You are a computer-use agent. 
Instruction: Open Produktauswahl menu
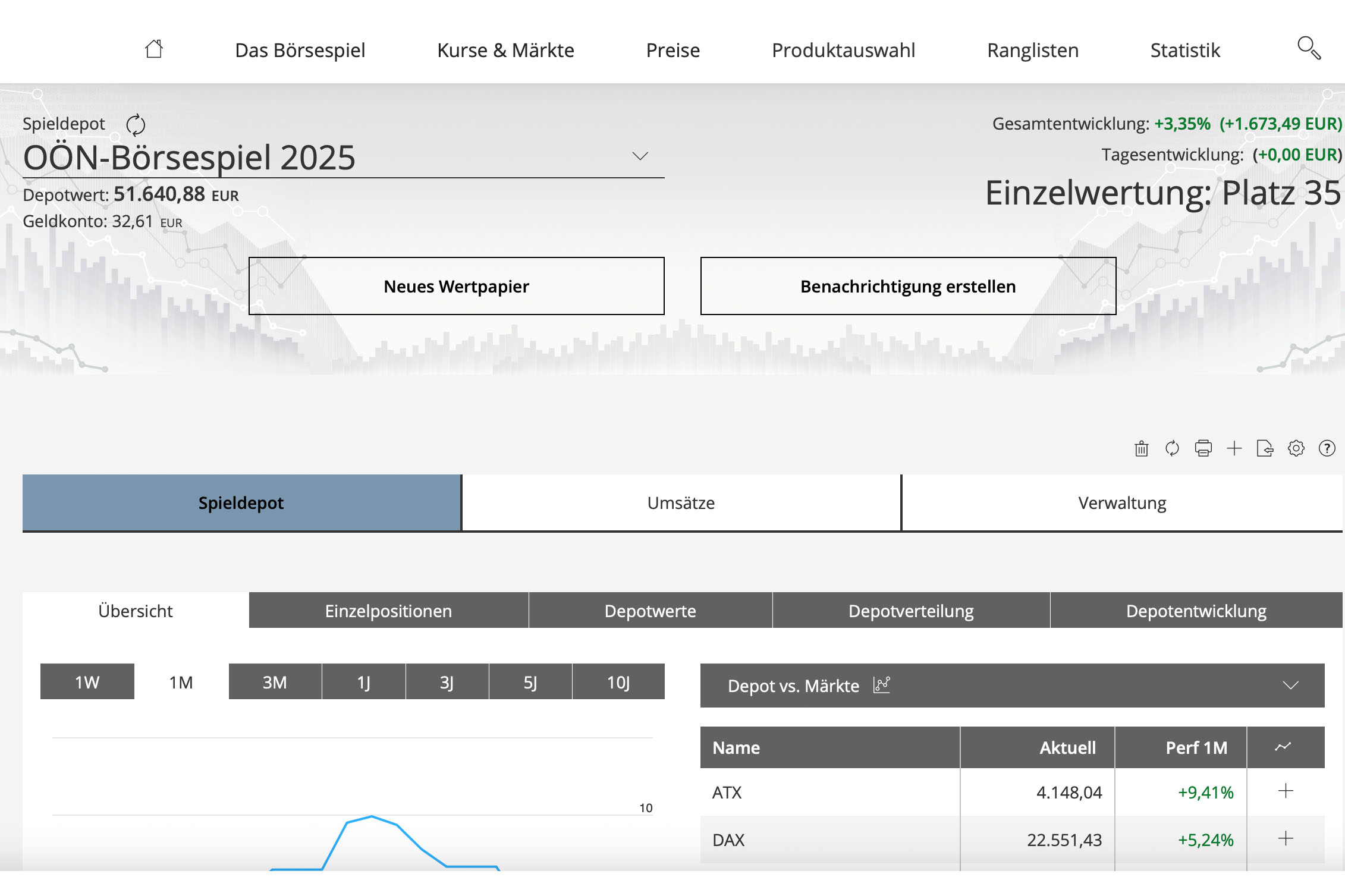[x=843, y=50]
